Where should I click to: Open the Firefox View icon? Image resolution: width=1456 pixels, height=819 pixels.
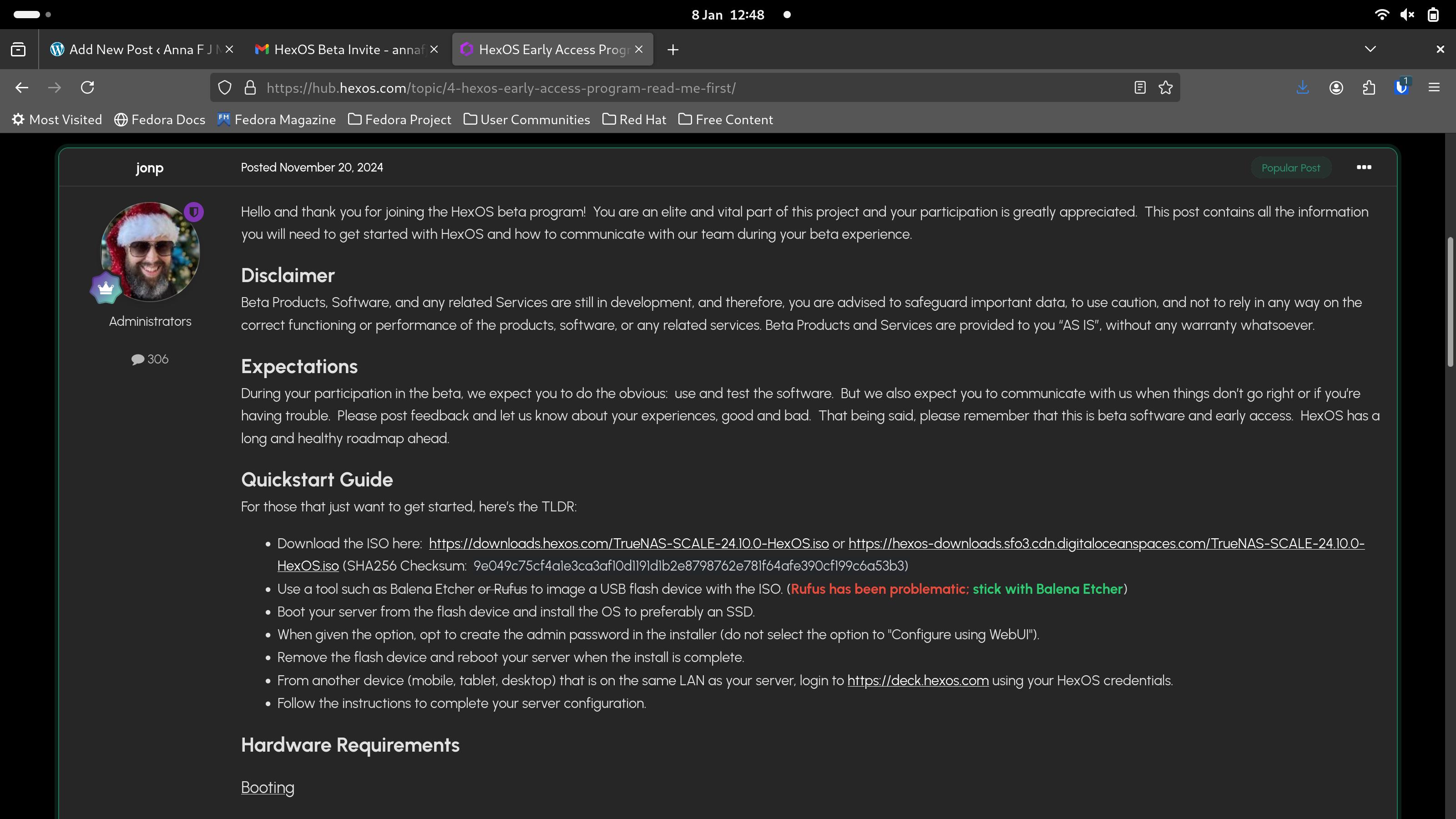coord(18,50)
